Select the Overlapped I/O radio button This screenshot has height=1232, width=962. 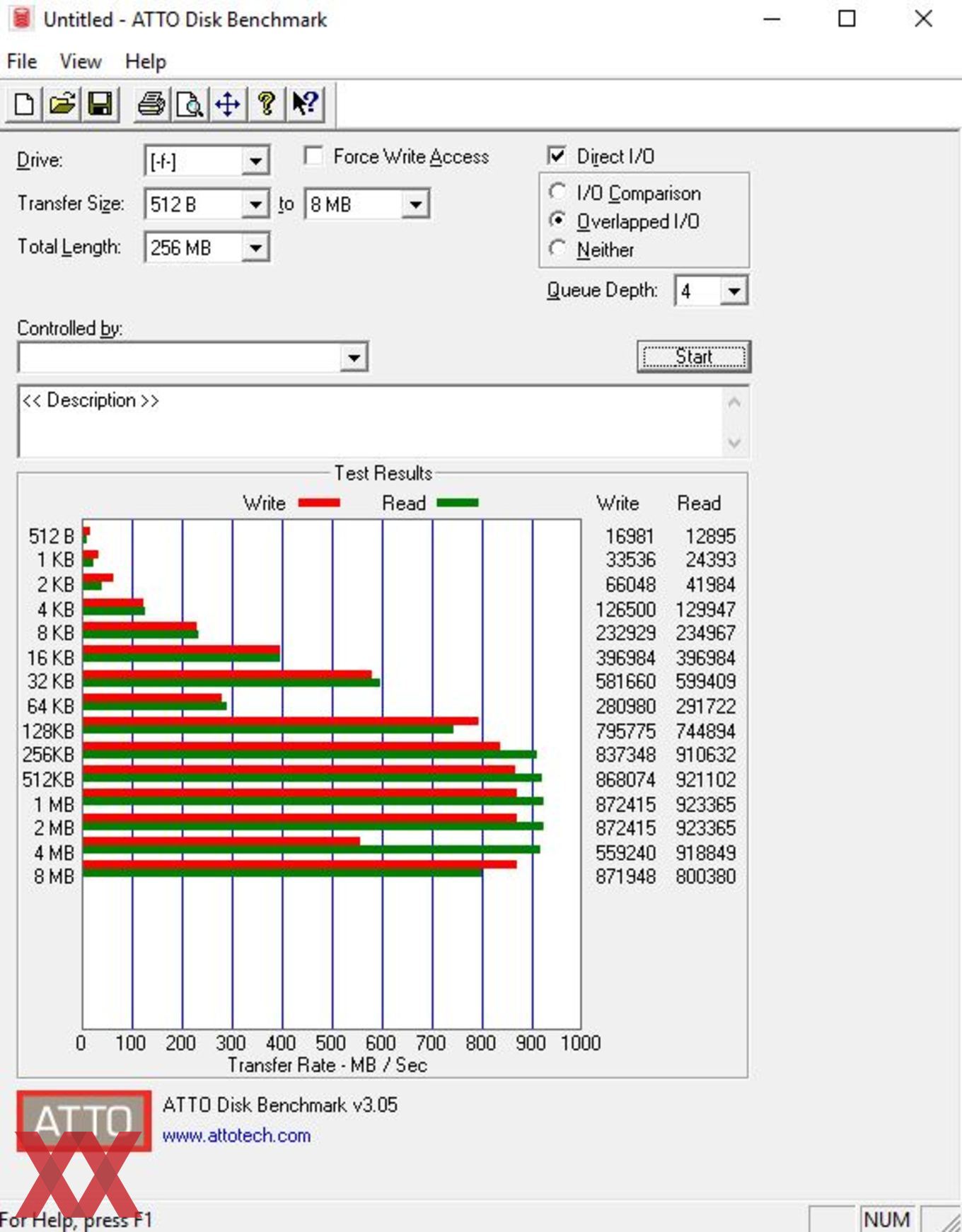557,220
